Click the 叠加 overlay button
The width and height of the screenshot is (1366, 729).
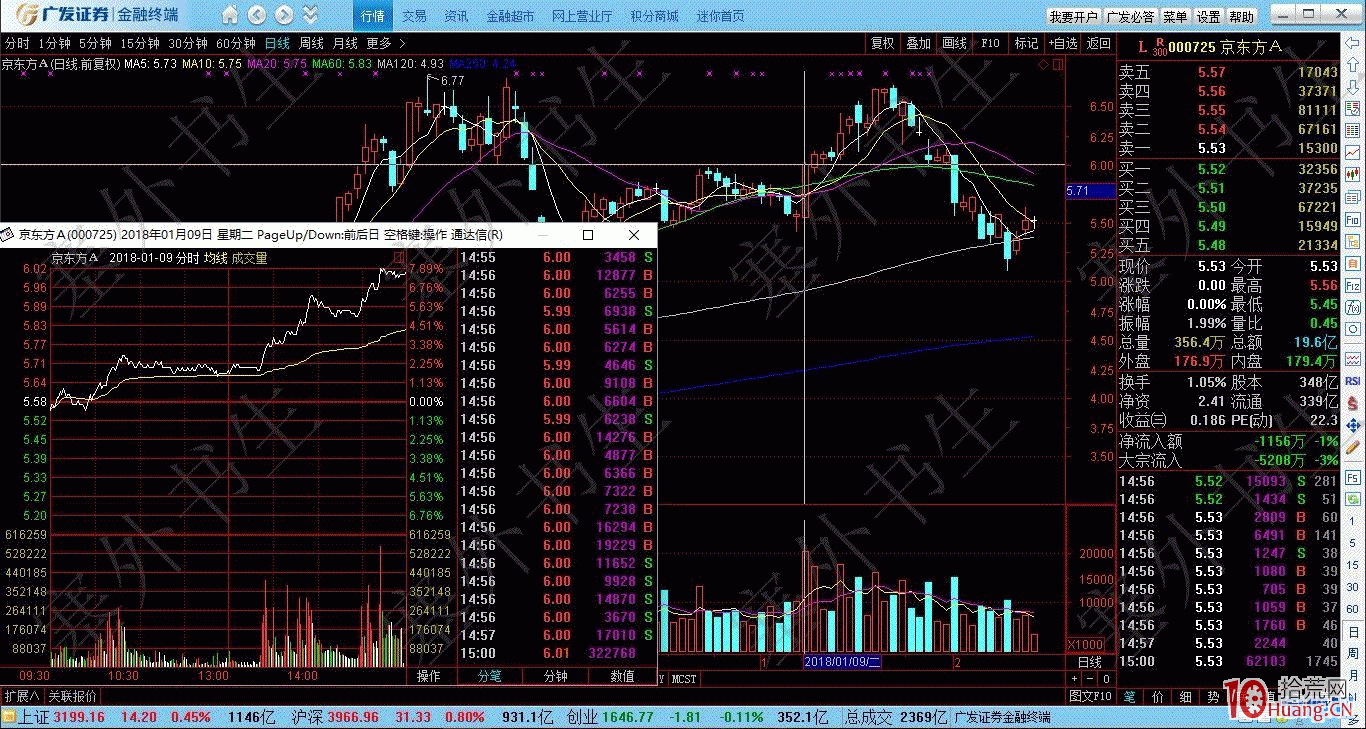click(919, 43)
